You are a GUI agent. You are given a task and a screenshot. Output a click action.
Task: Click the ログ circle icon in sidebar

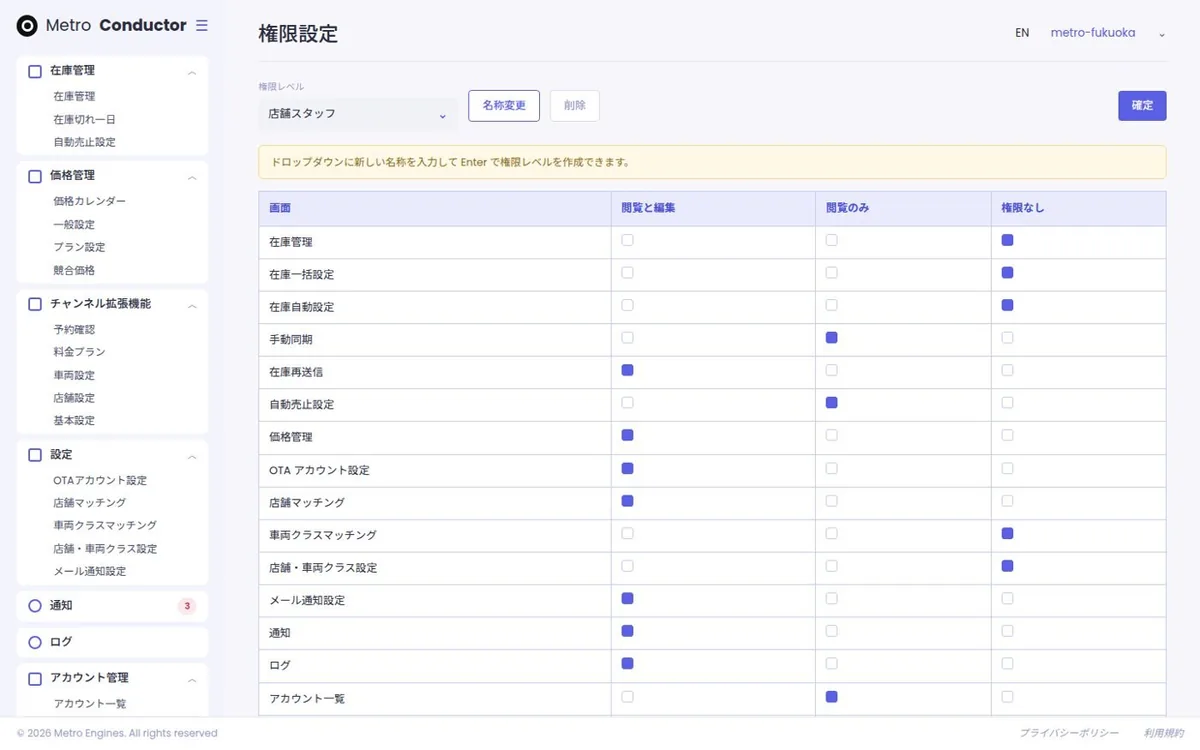pos(35,642)
